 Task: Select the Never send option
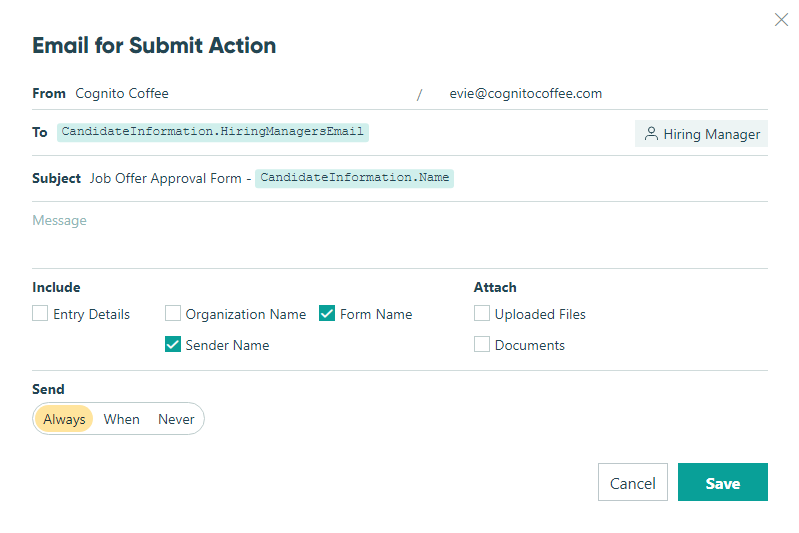coord(176,419)
